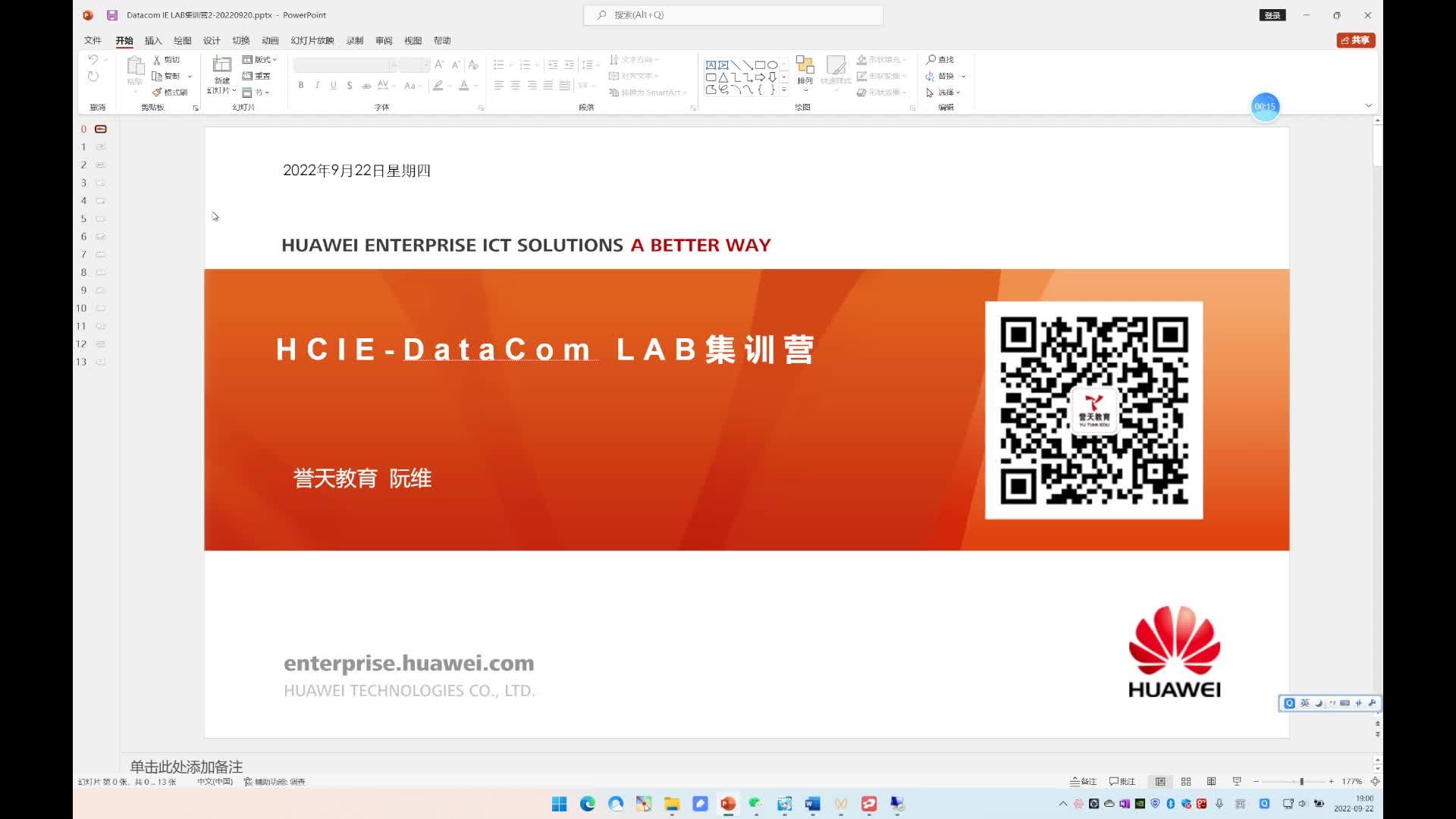Toggle italic formatting
The width and height of the screenshot is (1456, 819).
(x=318, y=85)
